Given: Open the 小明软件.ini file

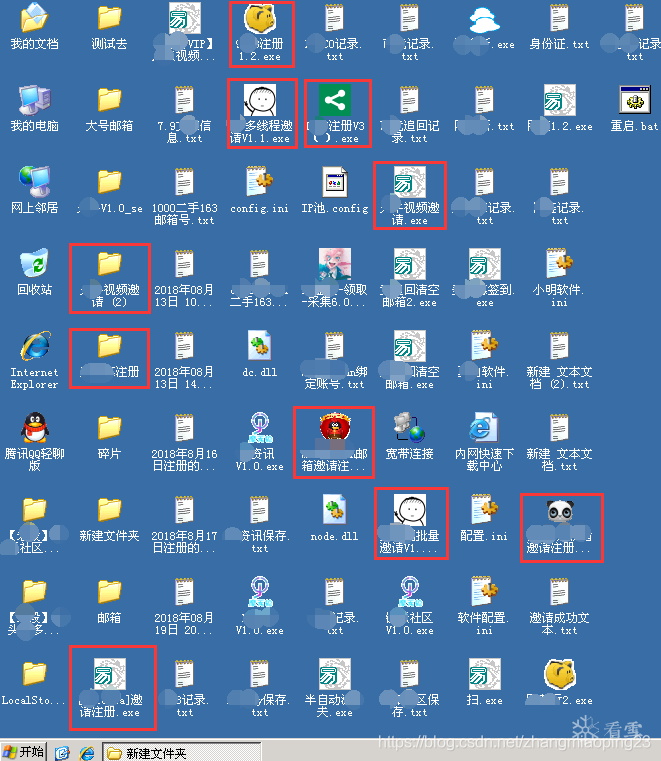Looking at the screenshot, I should coord(559,279).
